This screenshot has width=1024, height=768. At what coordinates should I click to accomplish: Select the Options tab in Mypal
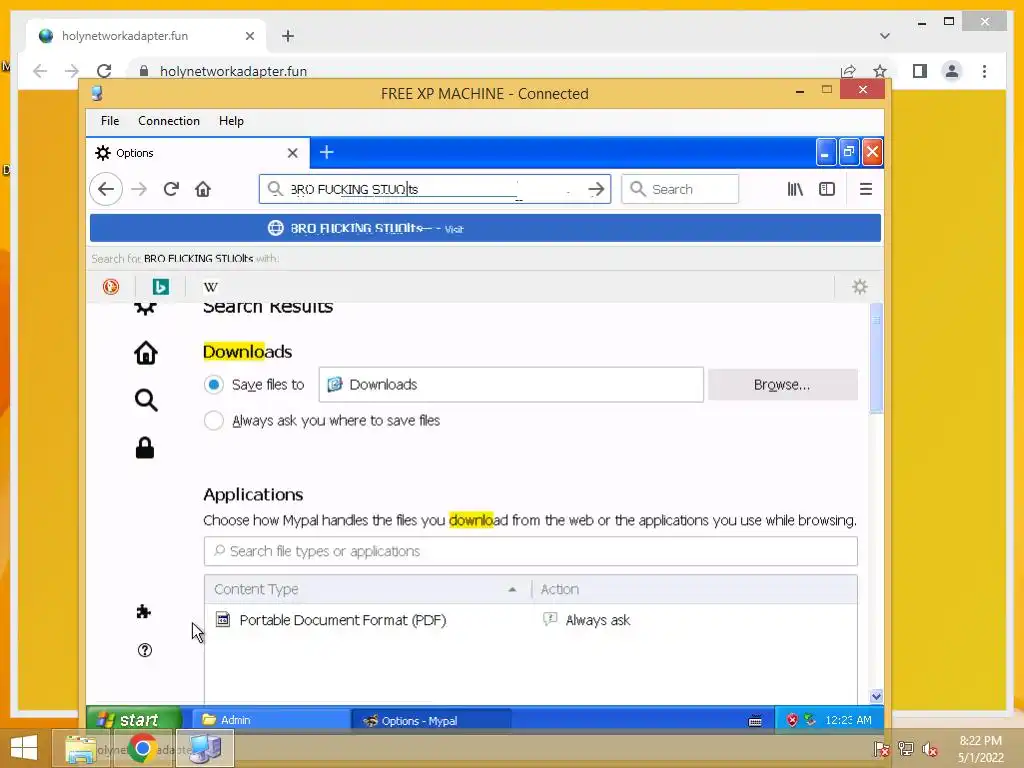coord(198,153)
